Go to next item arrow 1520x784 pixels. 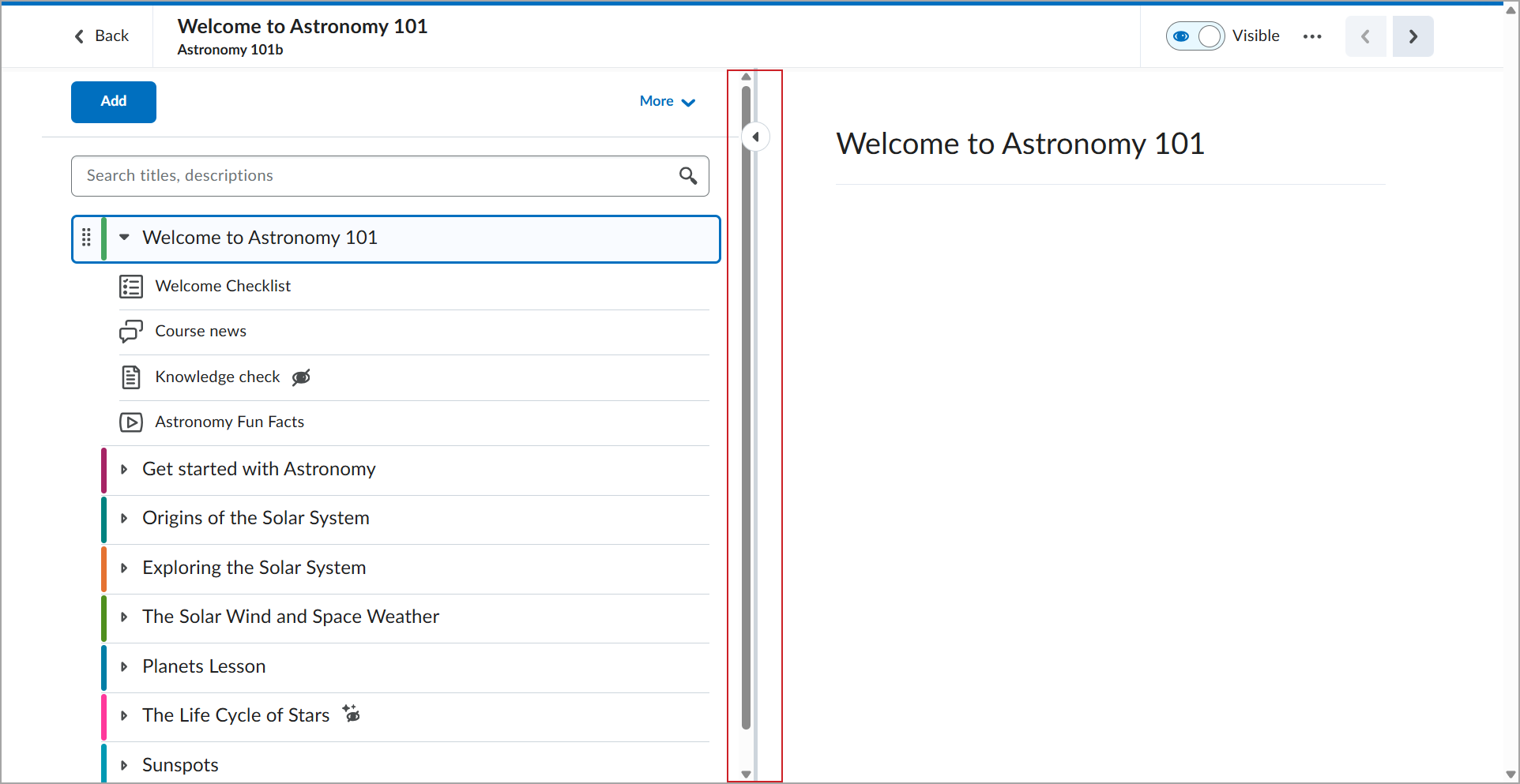(1413, 36)
